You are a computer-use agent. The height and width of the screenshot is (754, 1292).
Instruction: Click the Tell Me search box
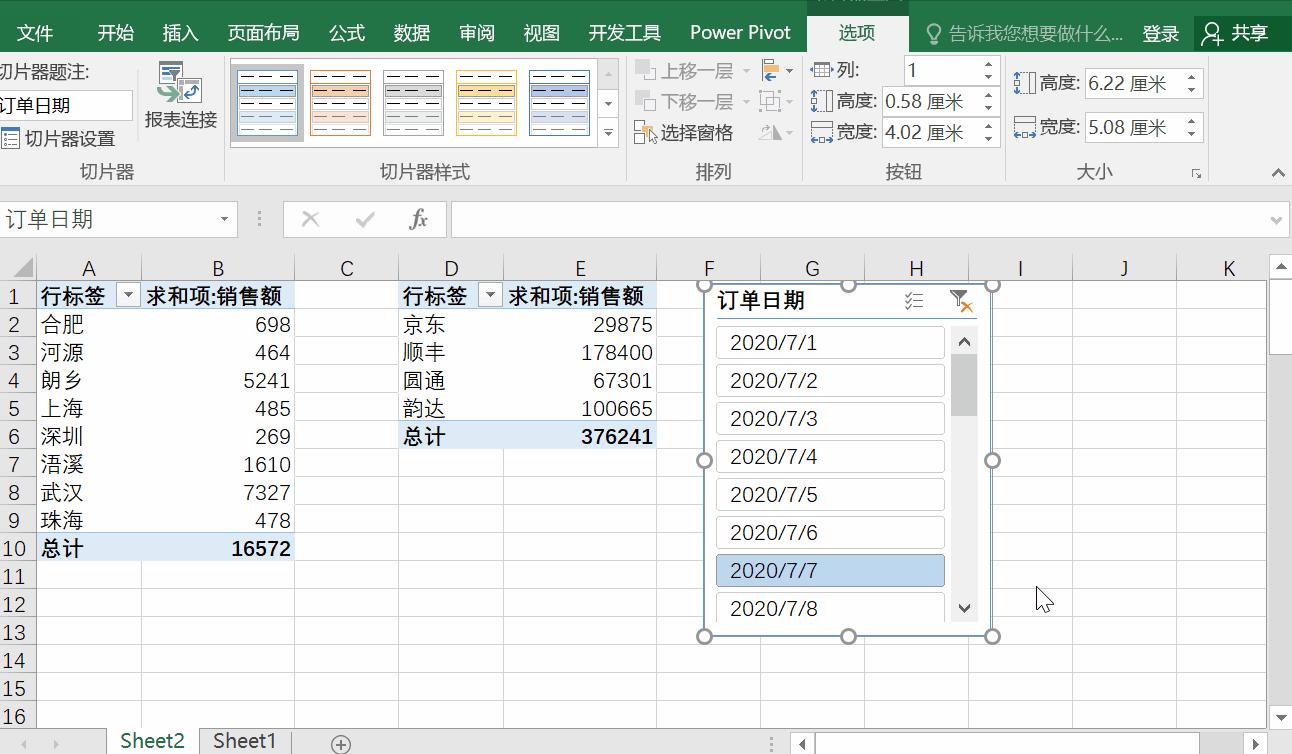pos(1025,34)
